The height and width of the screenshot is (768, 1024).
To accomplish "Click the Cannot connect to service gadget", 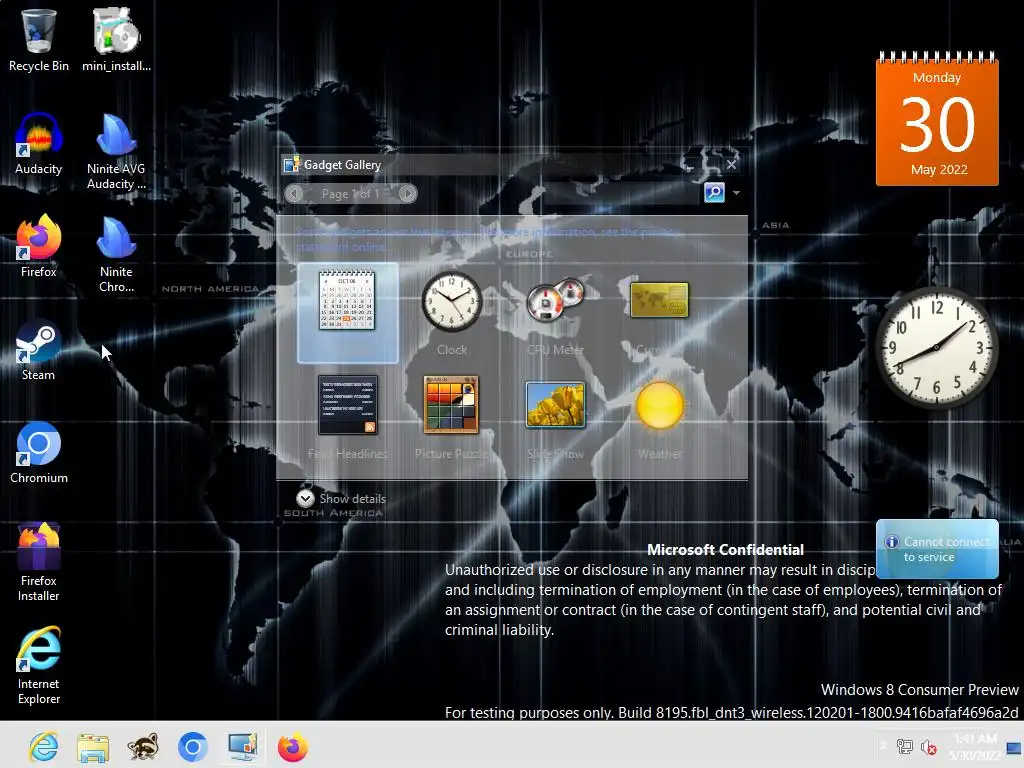I will (937, 549).
